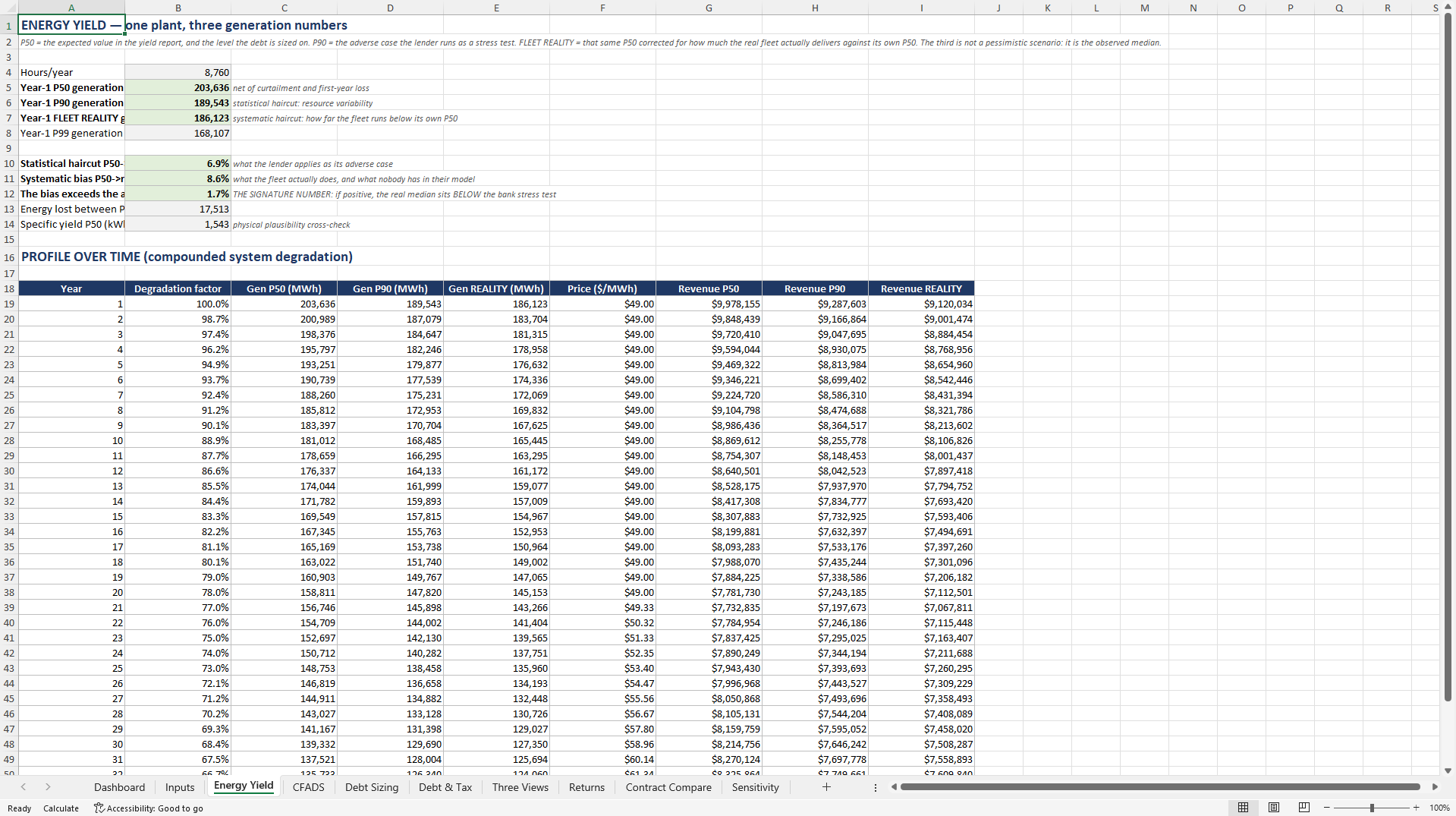The width and height of the screenshot is (1456, 816).
Task: Click year 21 price cell $49.33
Action: click(602, 607)
